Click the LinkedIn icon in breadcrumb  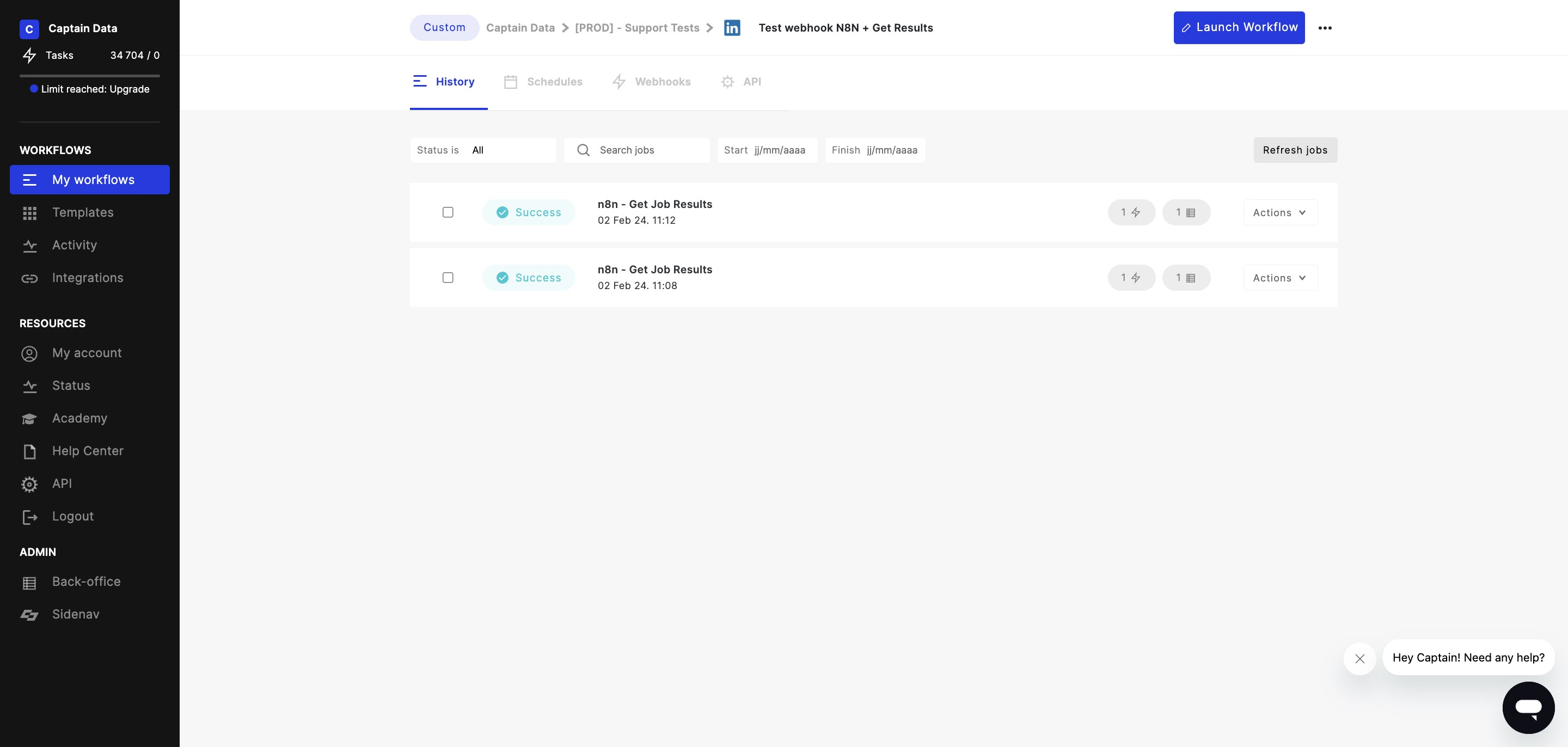(732, 28)
